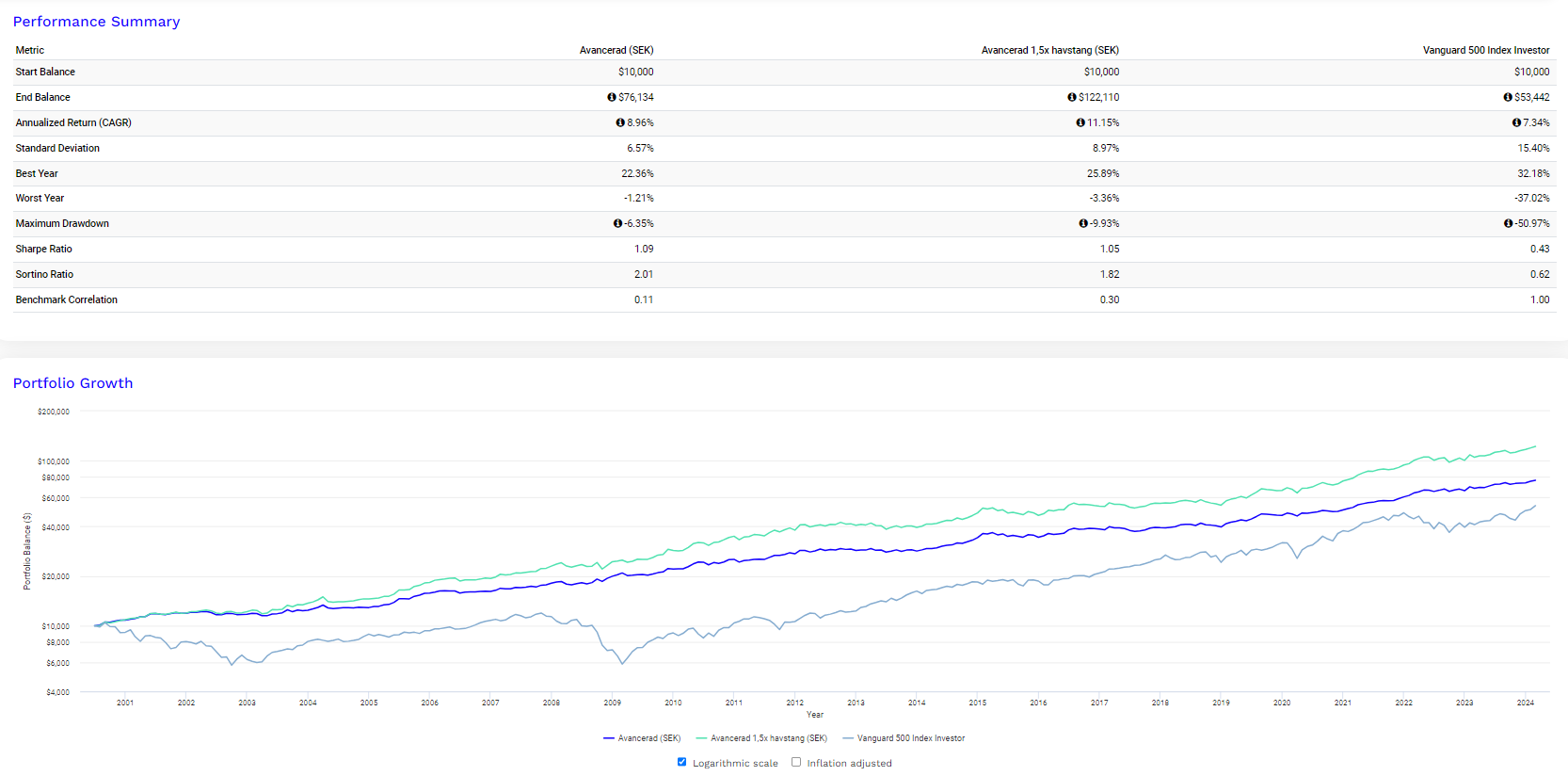1568x776 pixels.
Task: Click the Vanguard 500 Index Investor column header
Action: (1486, 50)
